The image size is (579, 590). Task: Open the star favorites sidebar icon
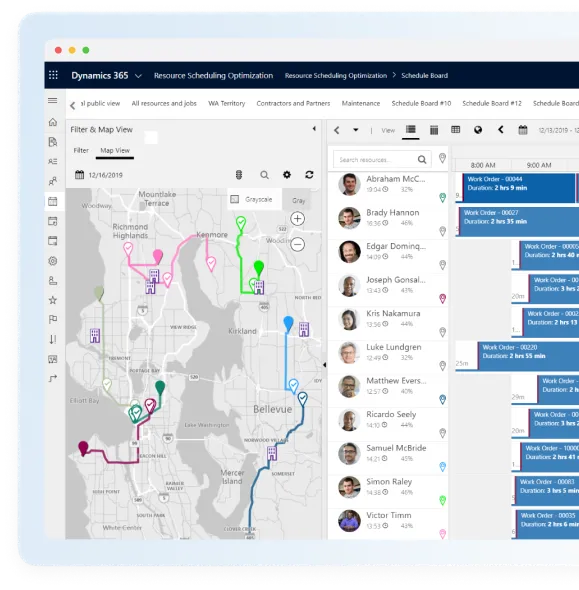53,300
